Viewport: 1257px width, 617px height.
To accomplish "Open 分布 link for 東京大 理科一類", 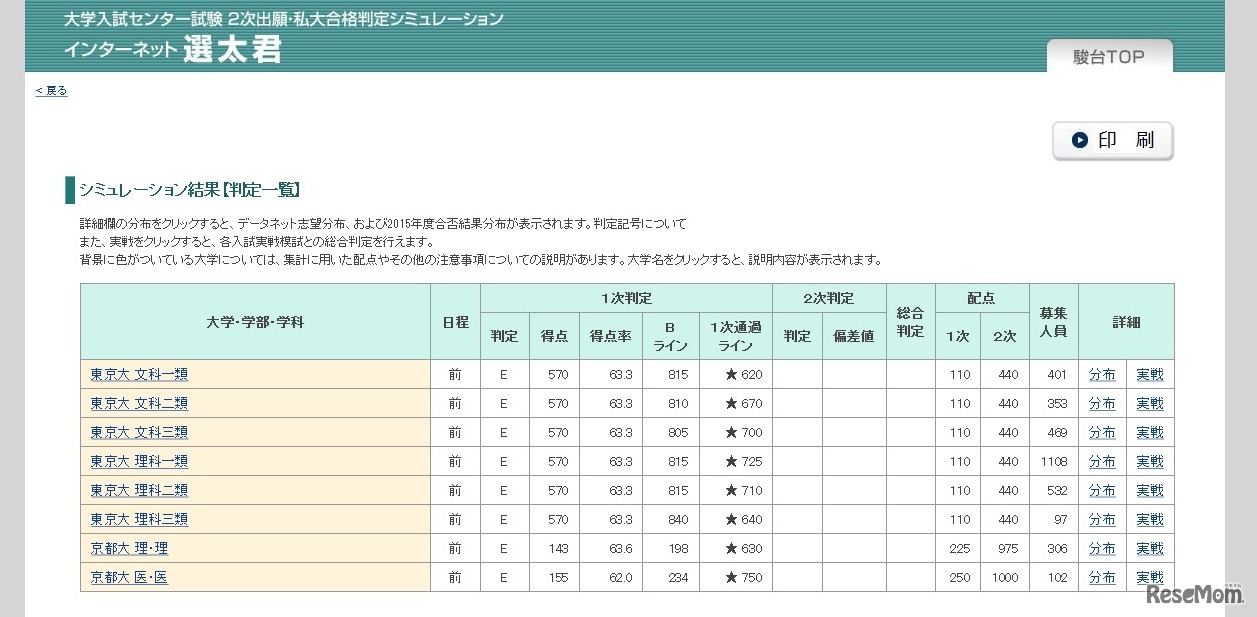I will (x=1102, y=462).
